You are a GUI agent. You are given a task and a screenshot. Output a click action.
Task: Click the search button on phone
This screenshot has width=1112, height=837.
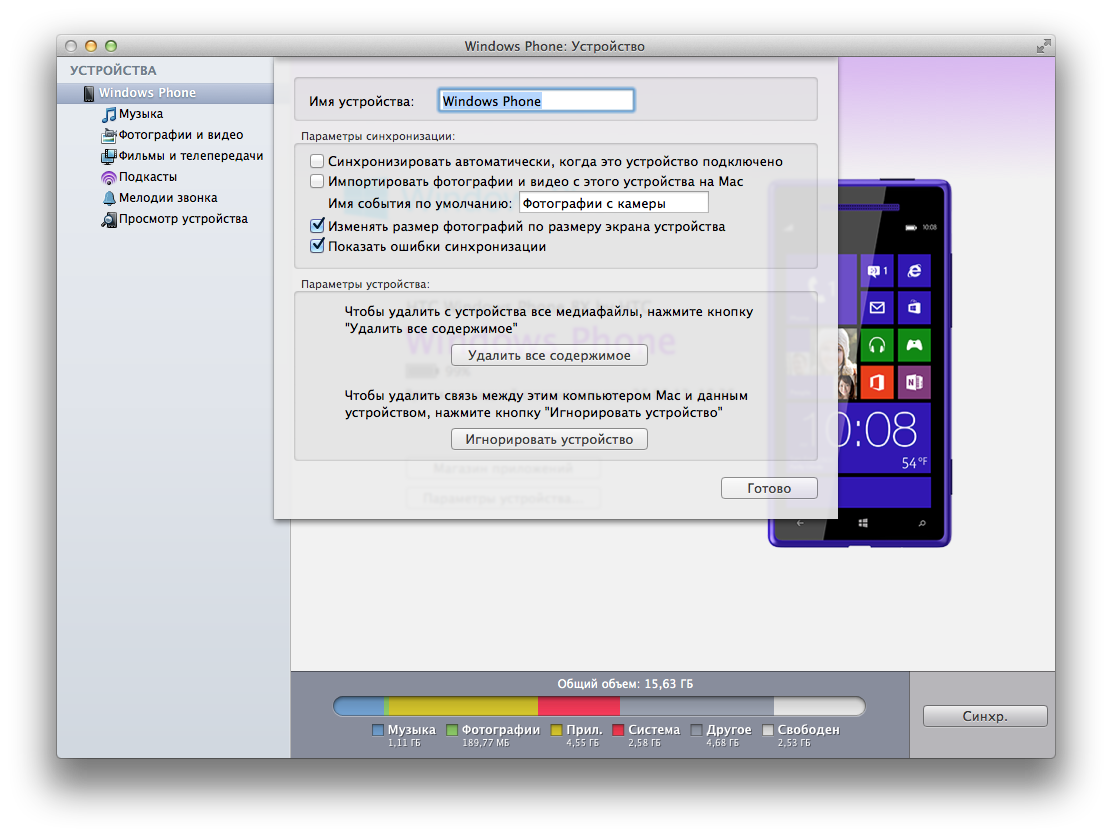coord(922,523)
